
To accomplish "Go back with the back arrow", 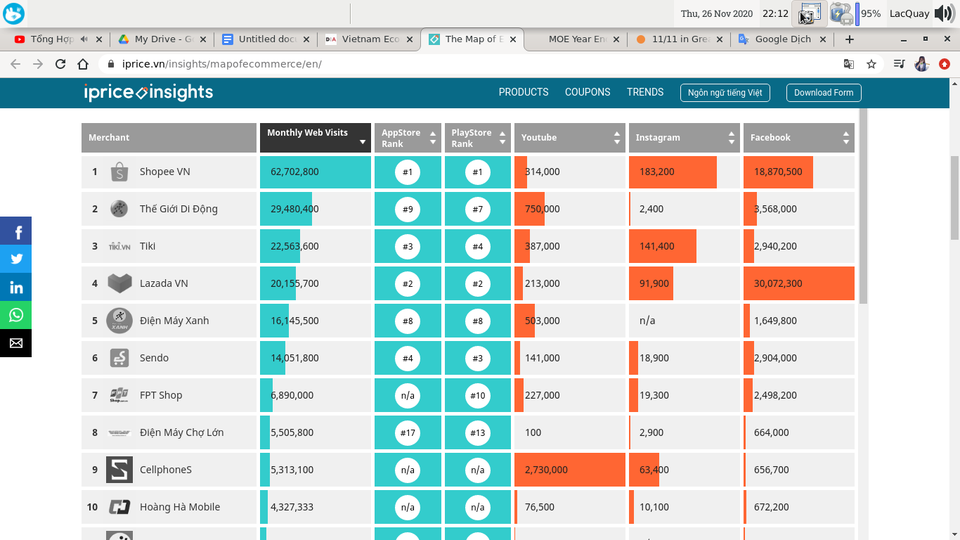I will pos(15,64).
